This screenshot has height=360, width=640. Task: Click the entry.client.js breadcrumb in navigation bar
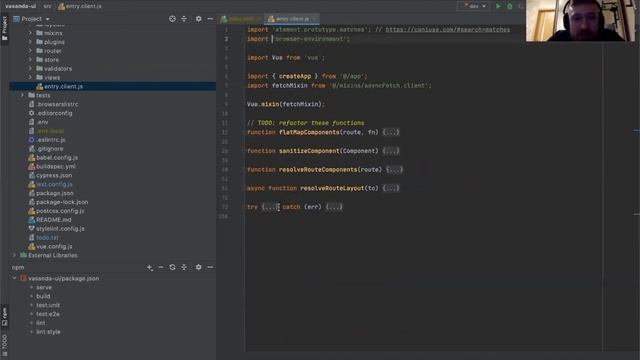click(80, 6)
